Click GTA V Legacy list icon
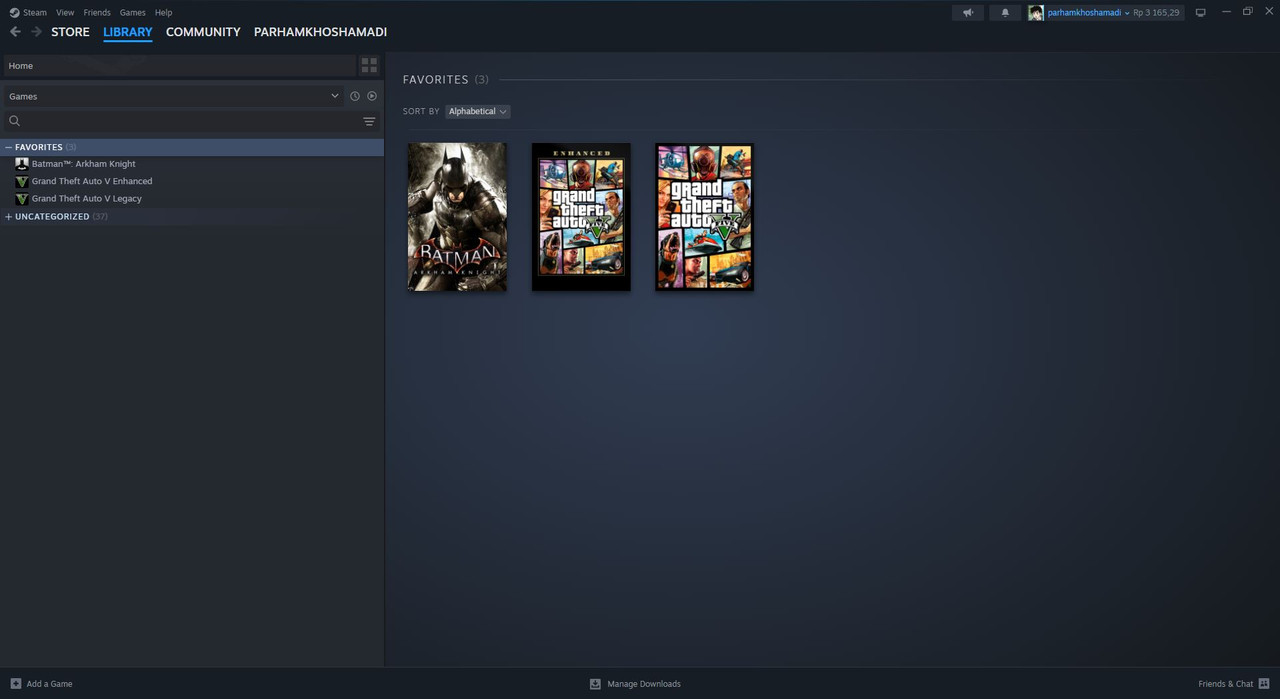Image resolution: width=1280 pixels, height=699 pixels. [22, 198]
